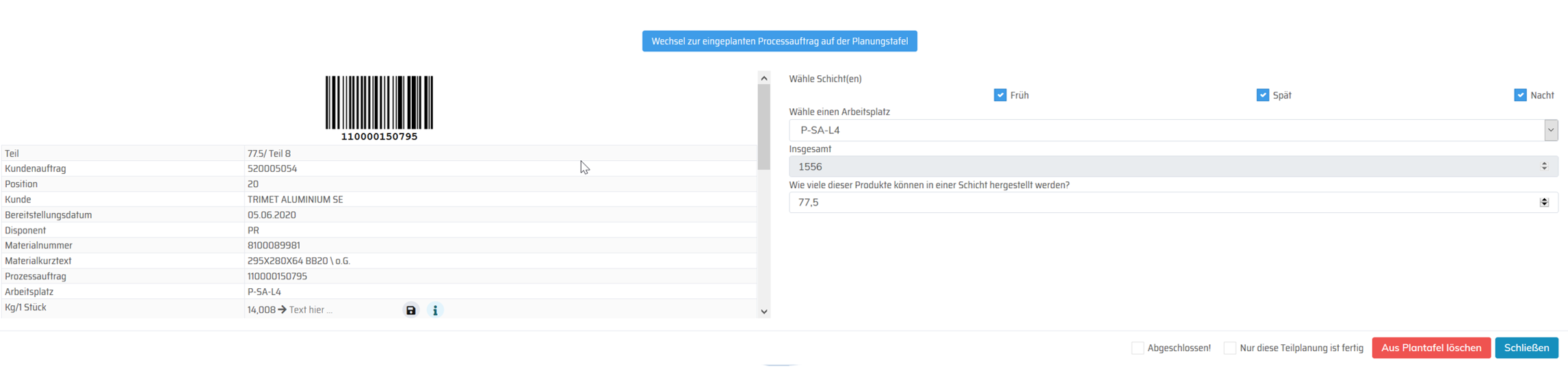
Task: Click the save icon in Kg/1 Stück row
Action: [410, 310]
